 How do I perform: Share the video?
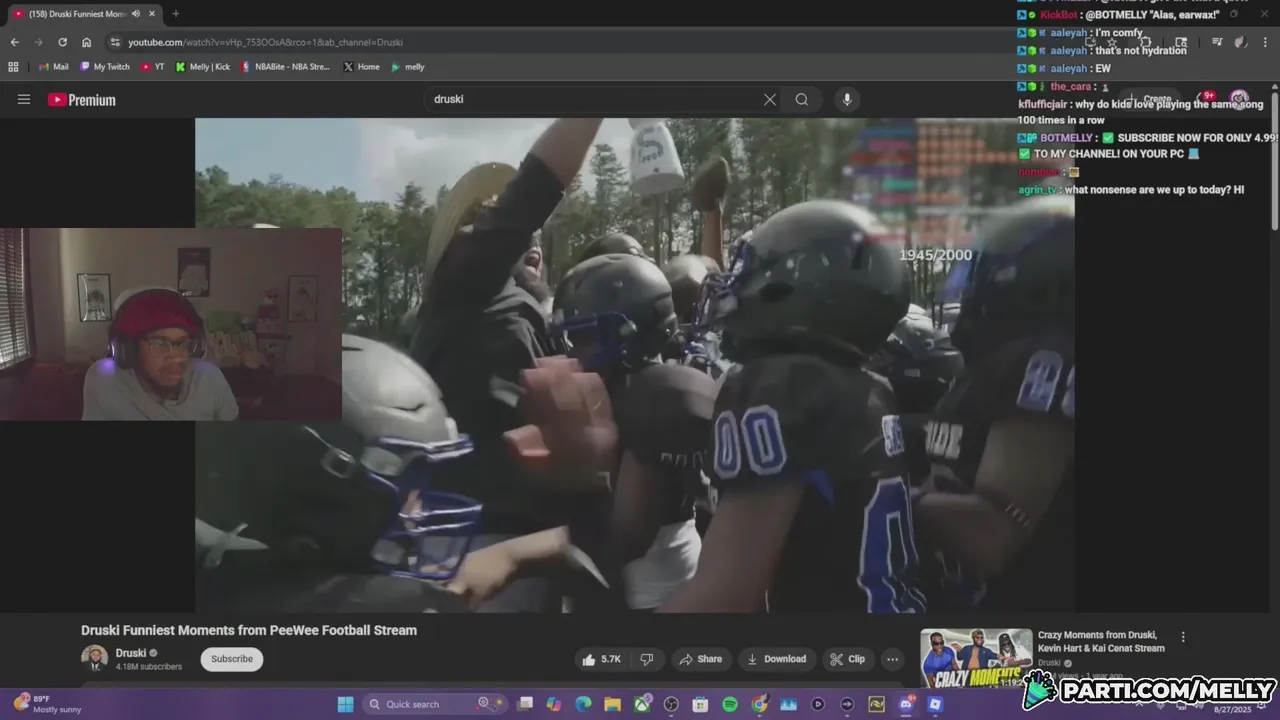point(700,659)
